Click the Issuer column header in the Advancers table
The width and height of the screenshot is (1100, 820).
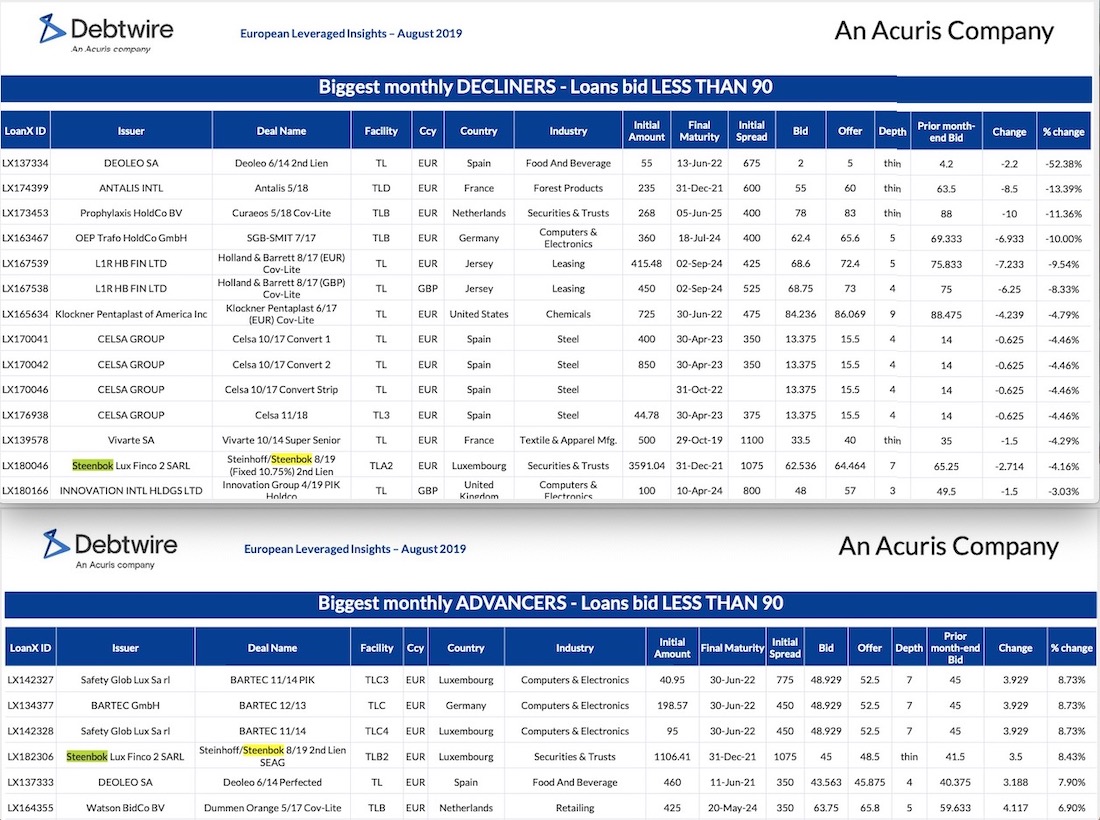[x=126, y=647]
